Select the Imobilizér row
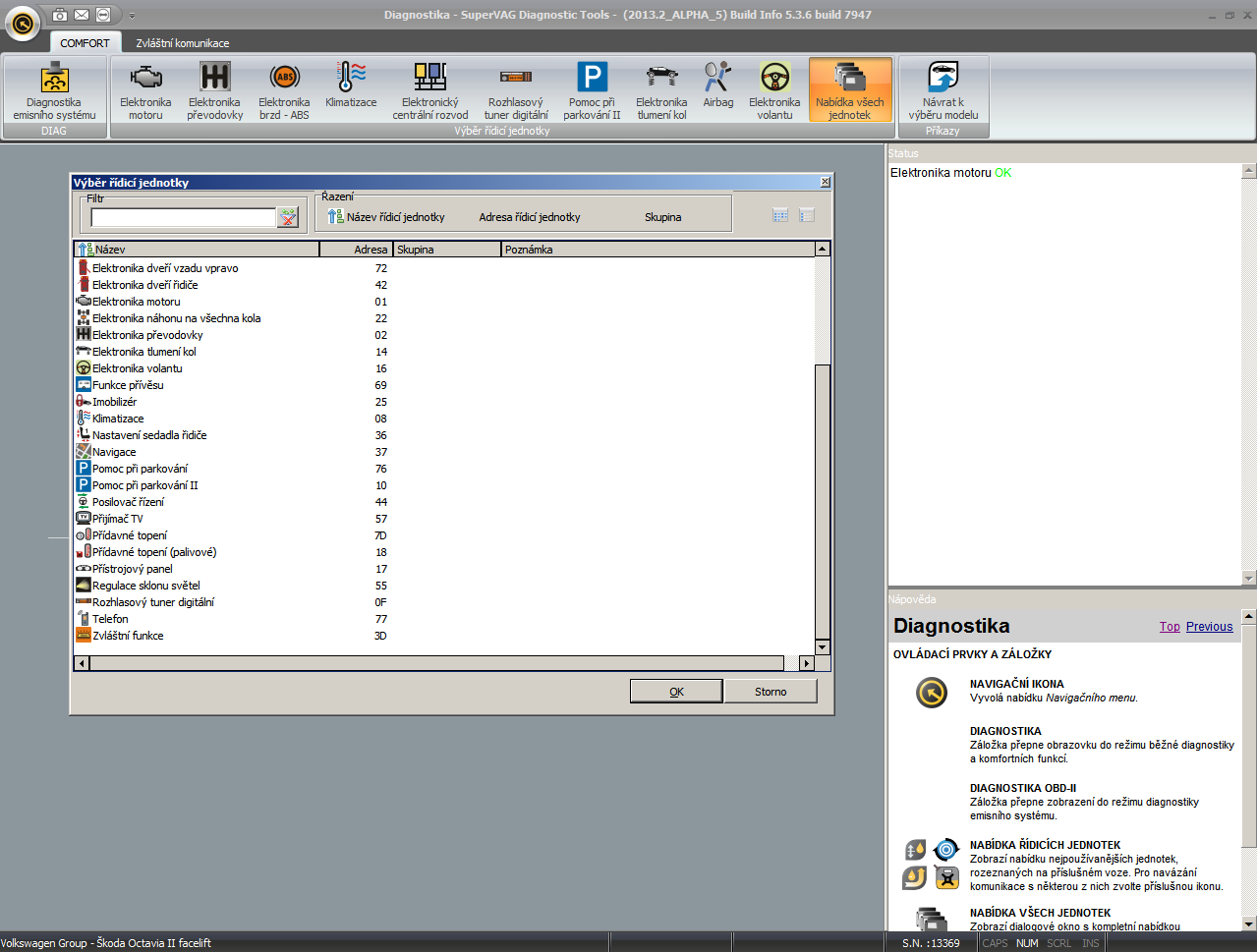 tap(445, 402)
